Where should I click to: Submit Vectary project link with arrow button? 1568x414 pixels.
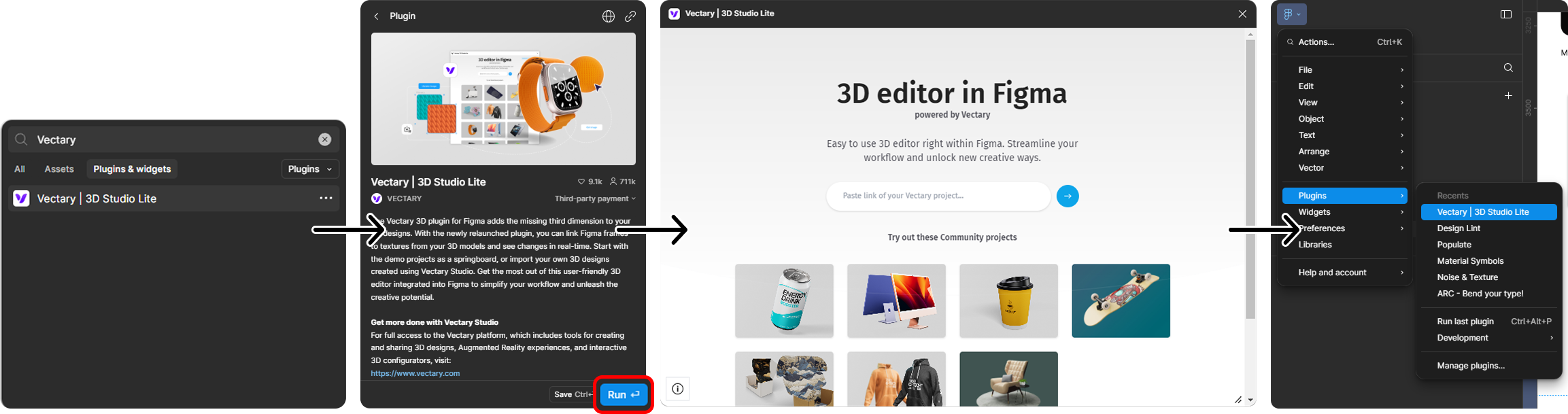[x=1068, y=196]
